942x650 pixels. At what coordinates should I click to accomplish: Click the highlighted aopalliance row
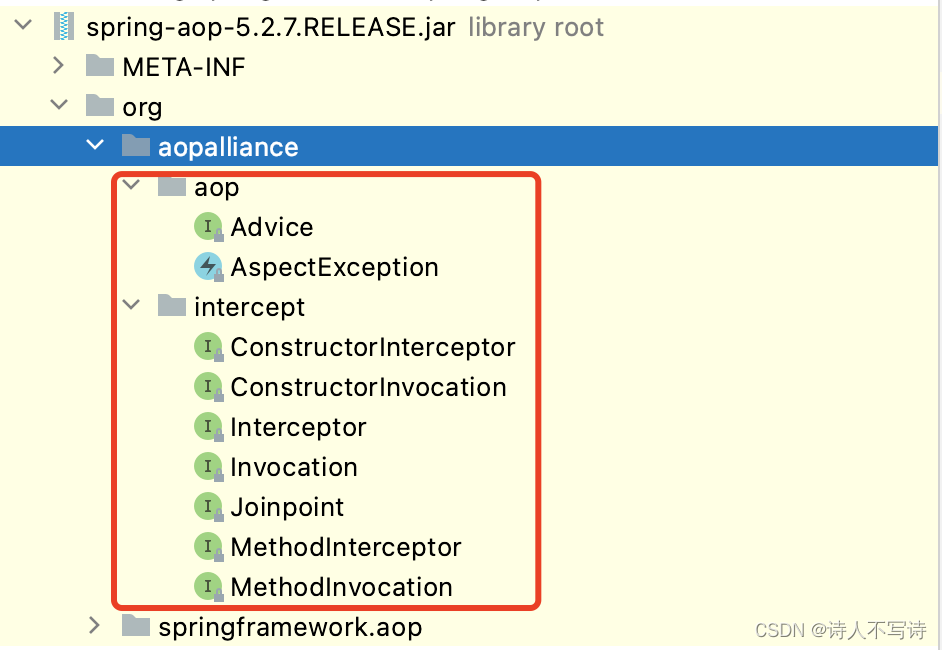tap(229, 146)
